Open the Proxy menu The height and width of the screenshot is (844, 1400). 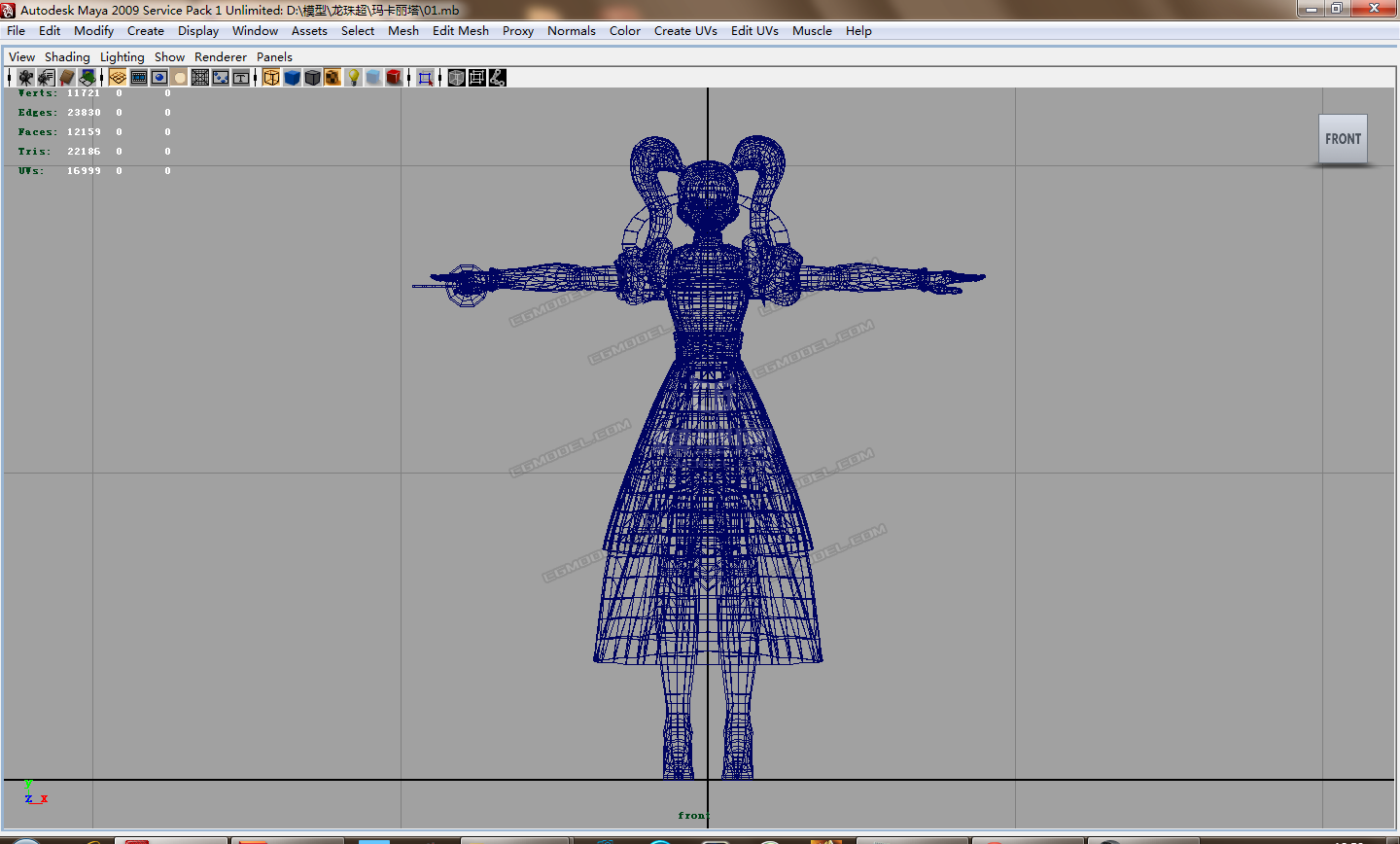pyautogui.click(x=518, y=30)
